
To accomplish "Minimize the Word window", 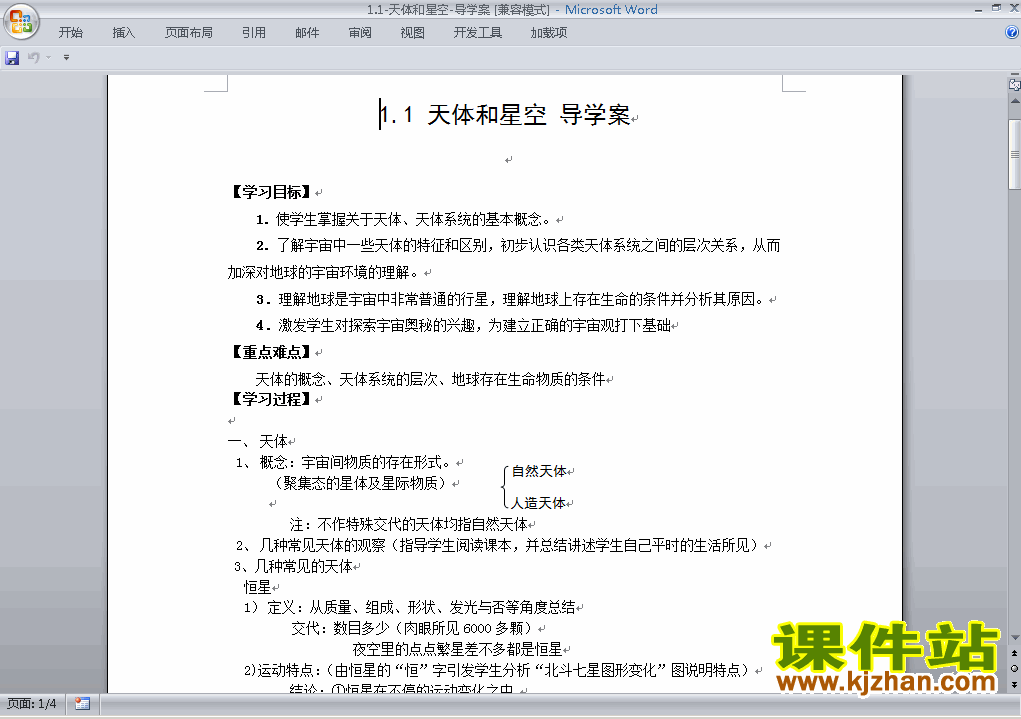I will click(x=979, y=9).
